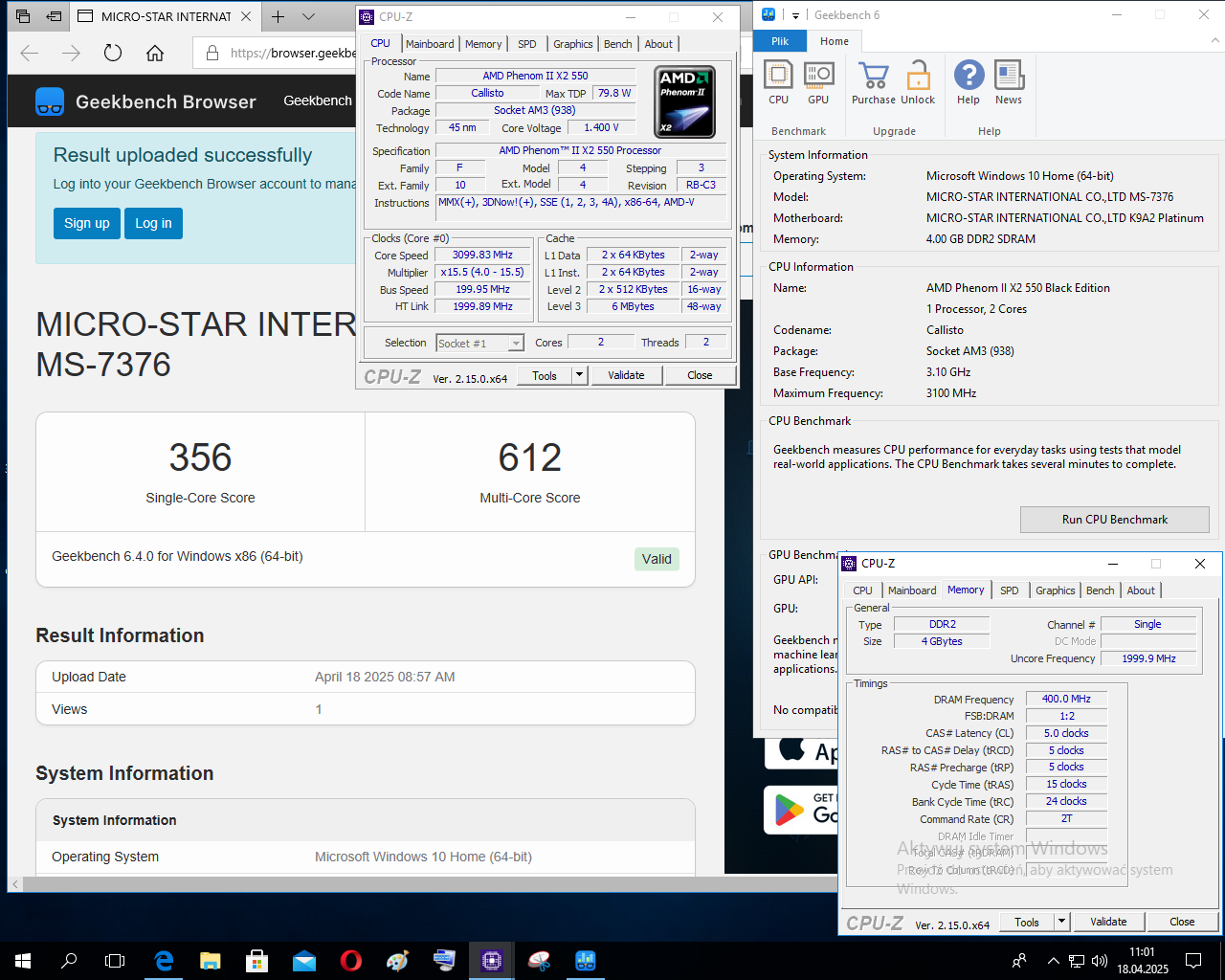Click the horizontal scrollbar left arrow
The image size is (1225, 980).
[x=15, y=884]
